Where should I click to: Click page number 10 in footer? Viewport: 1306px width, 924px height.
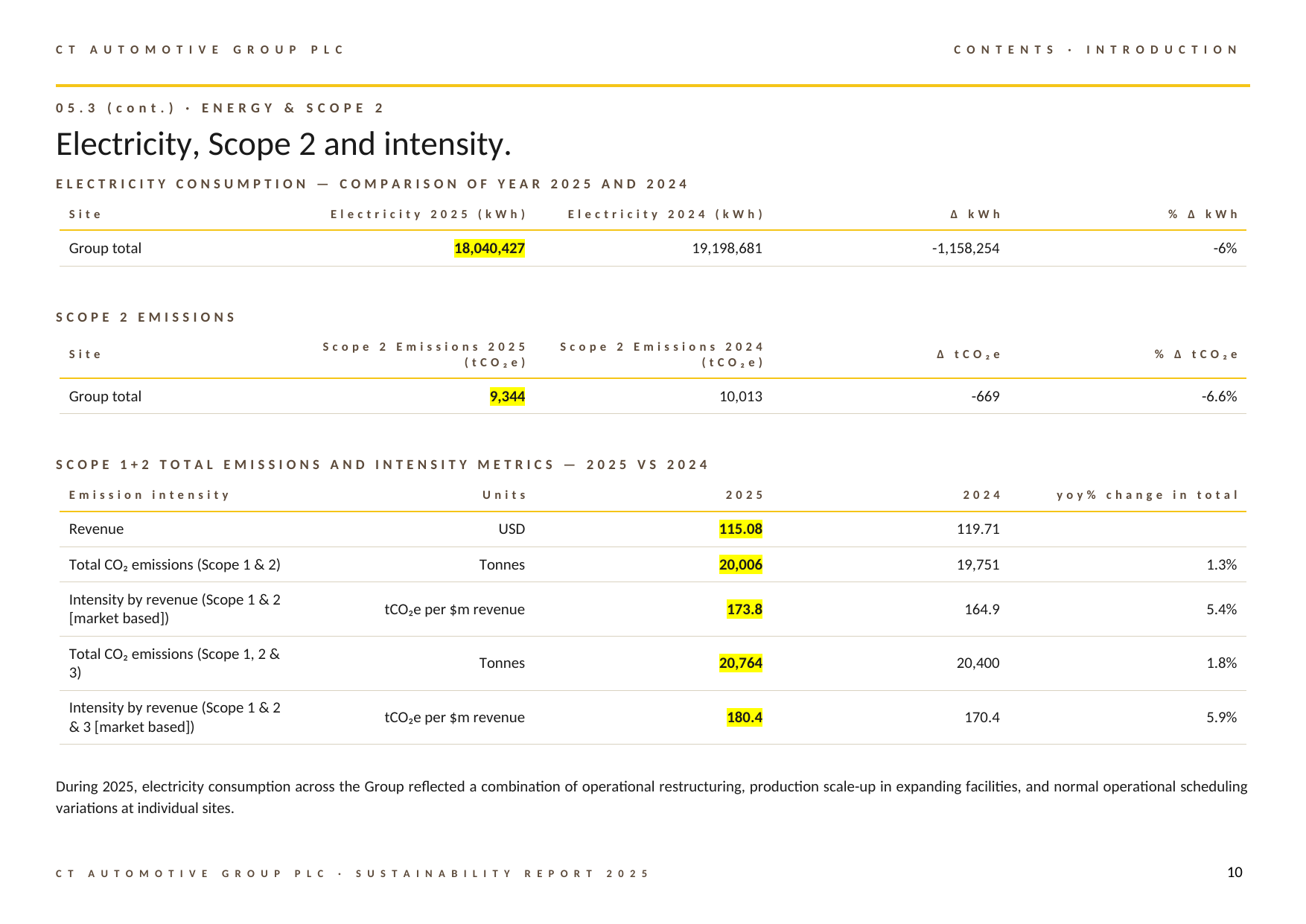[1235, 873]
